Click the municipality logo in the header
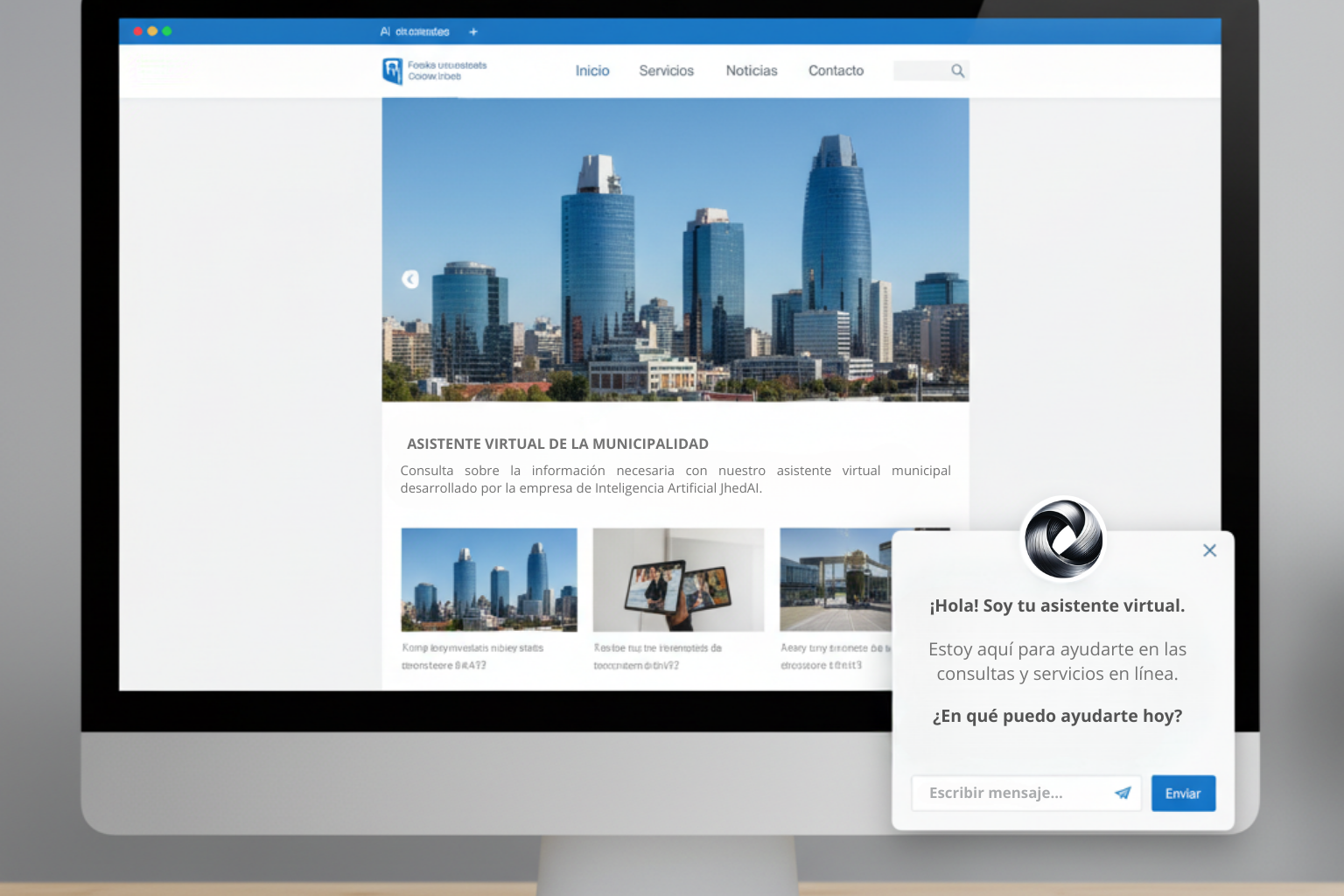The width and height of the screenshot is (1344, 896). point(391,70)
